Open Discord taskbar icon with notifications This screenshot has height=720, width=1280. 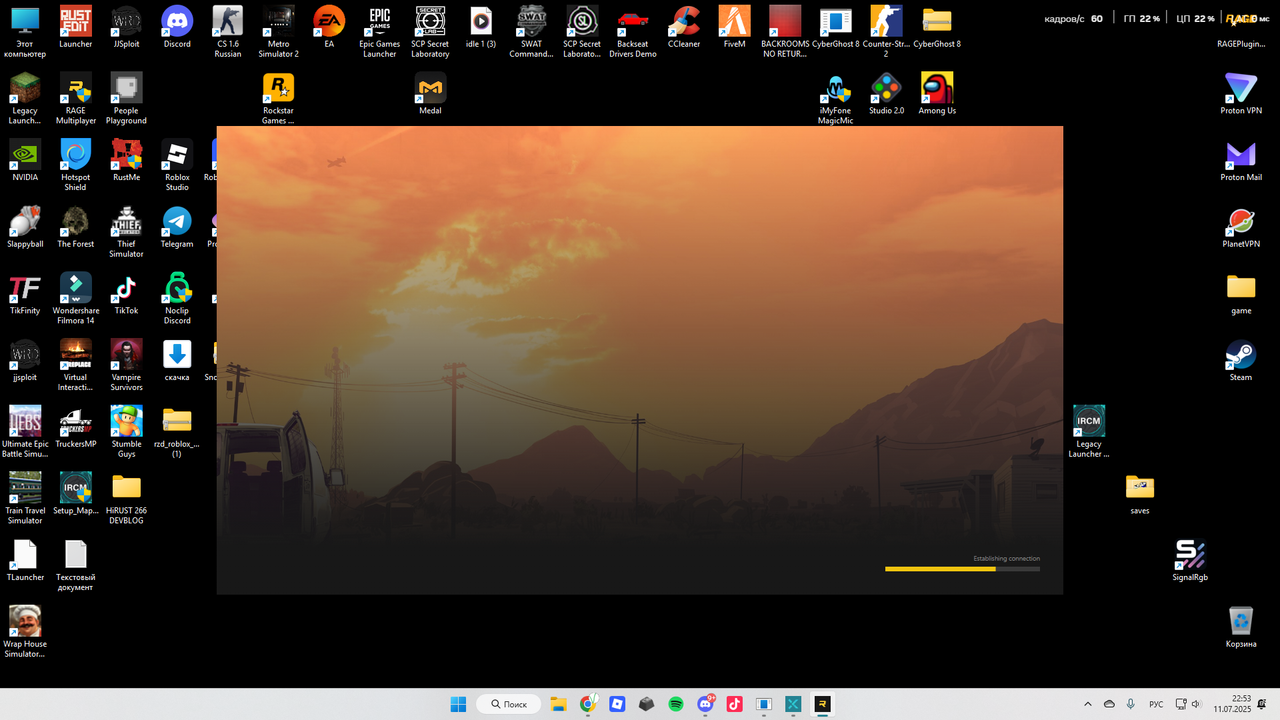click(706, 704)
